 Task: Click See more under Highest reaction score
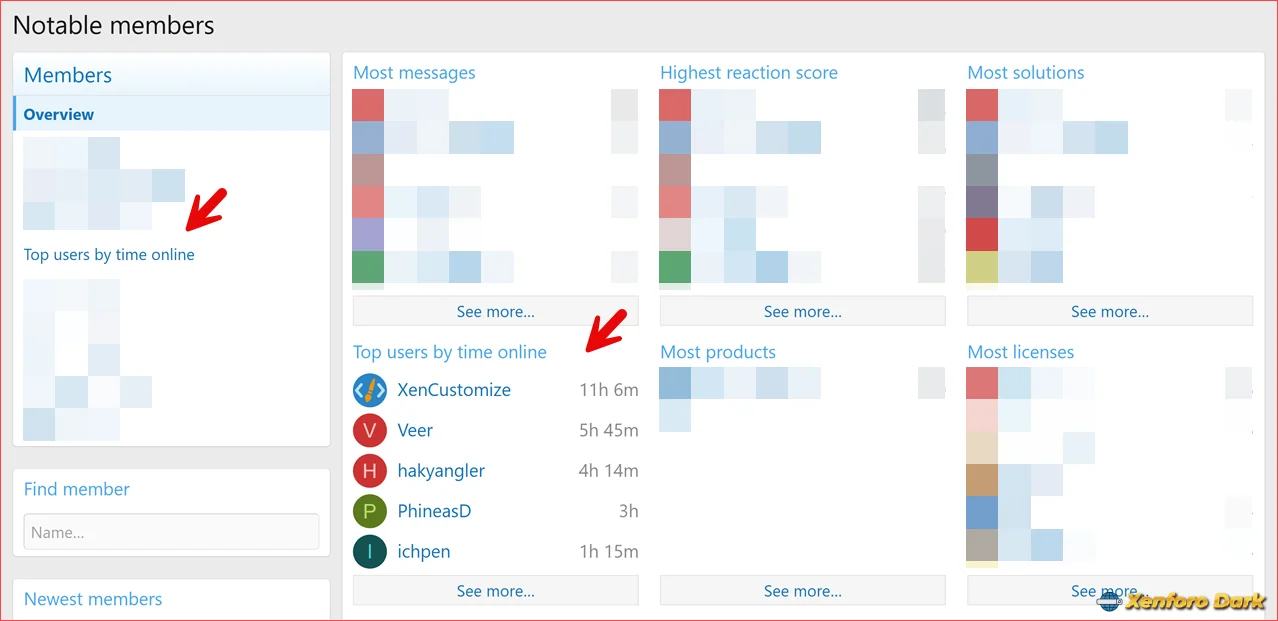803,311
